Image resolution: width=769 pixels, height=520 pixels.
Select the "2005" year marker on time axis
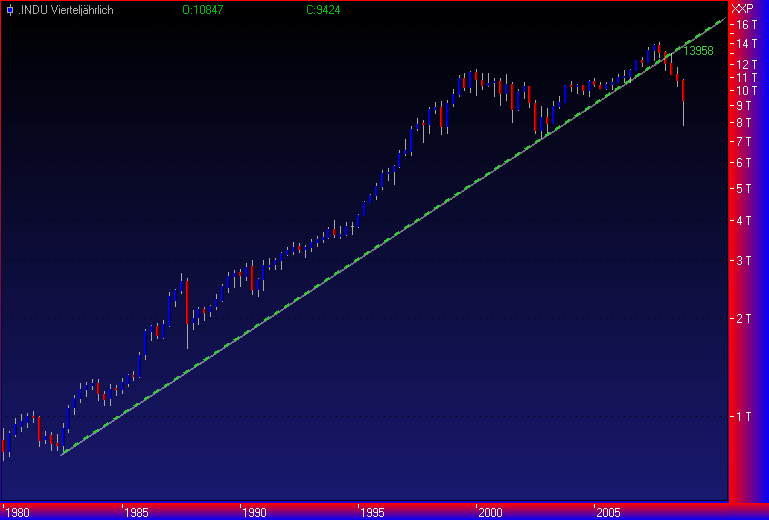[609, 513]
